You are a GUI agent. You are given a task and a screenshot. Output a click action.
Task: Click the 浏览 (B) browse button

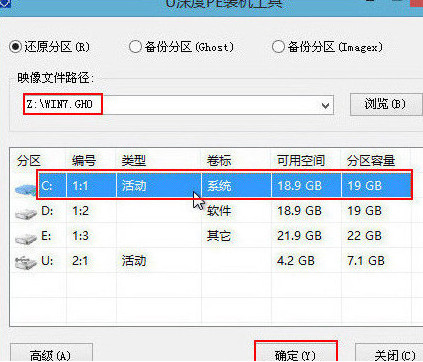[x=386, y=105]
